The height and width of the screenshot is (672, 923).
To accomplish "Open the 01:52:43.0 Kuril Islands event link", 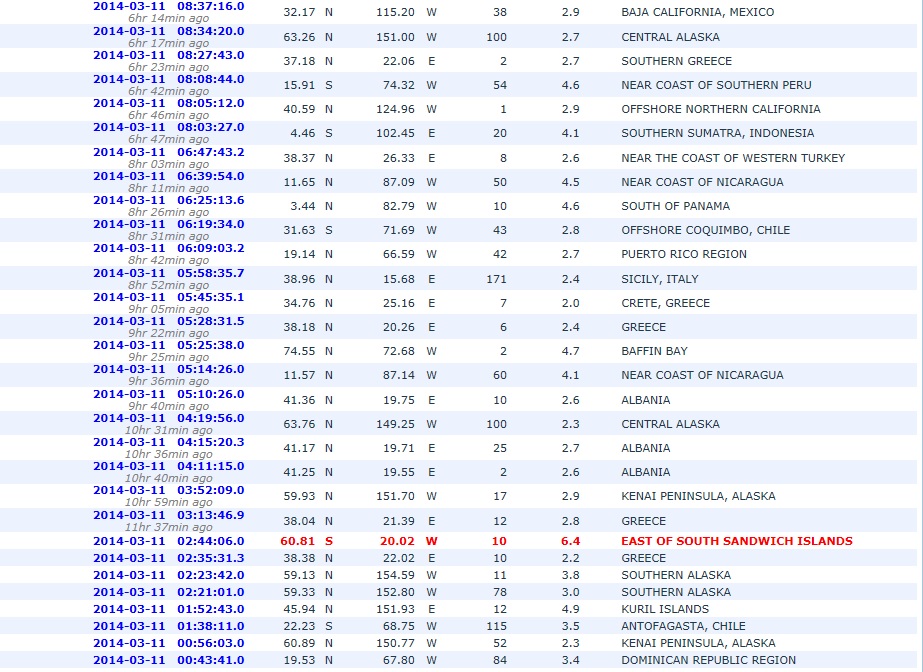I will coord(168,609).
